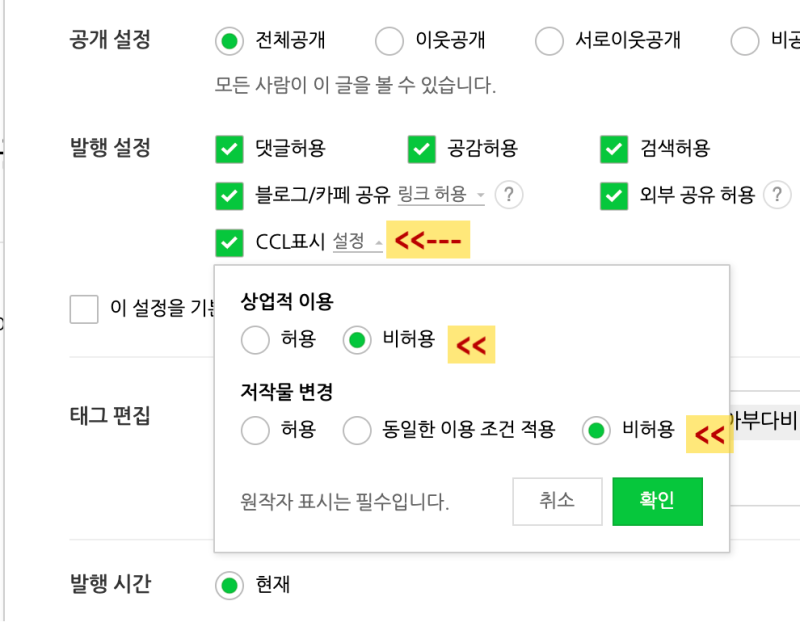
Task: Select 비허용 under 상업적 이용
Action: click(357, 340)
